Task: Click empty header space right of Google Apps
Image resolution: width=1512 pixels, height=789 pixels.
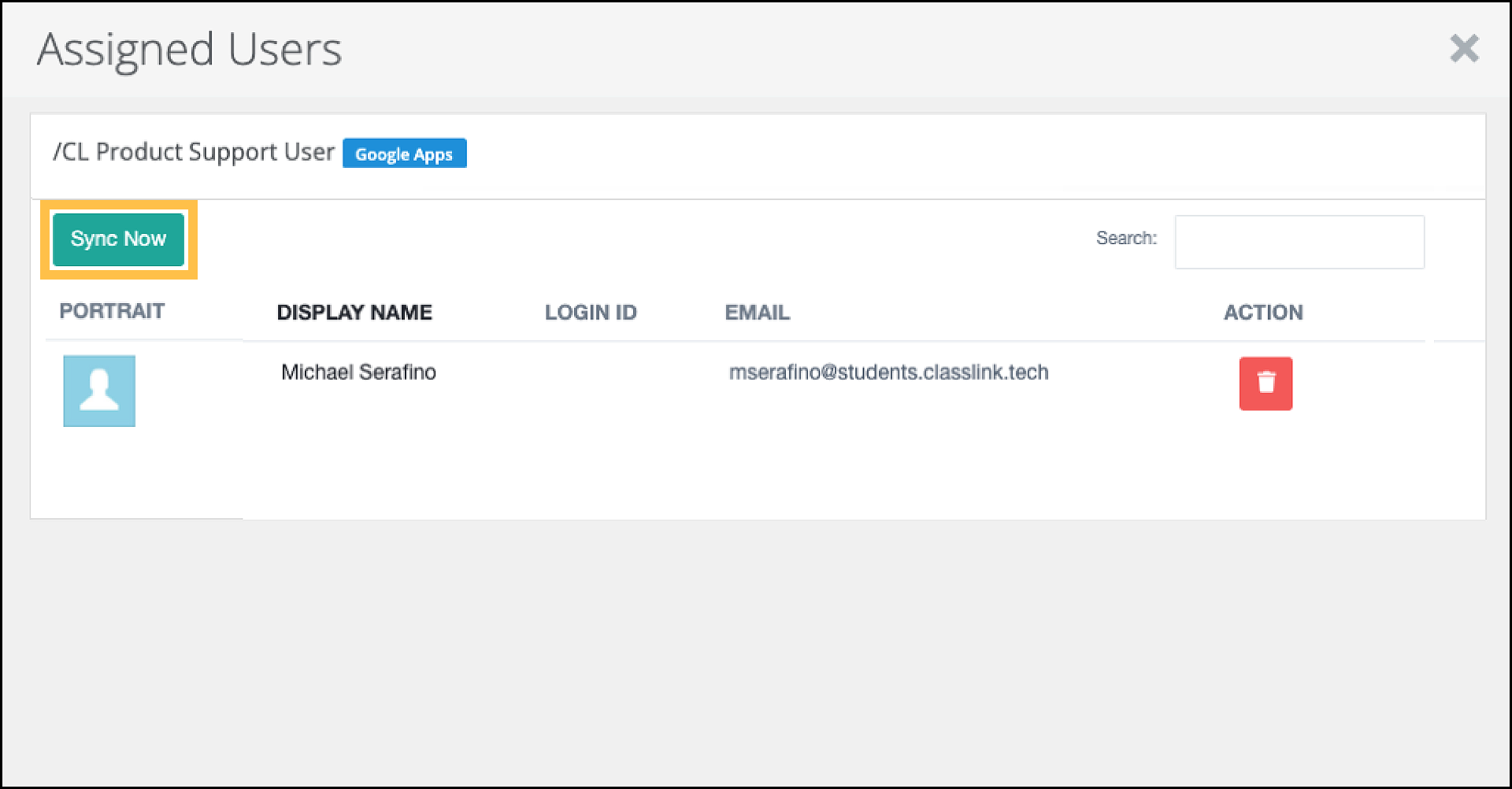Action: click(945, 155)
